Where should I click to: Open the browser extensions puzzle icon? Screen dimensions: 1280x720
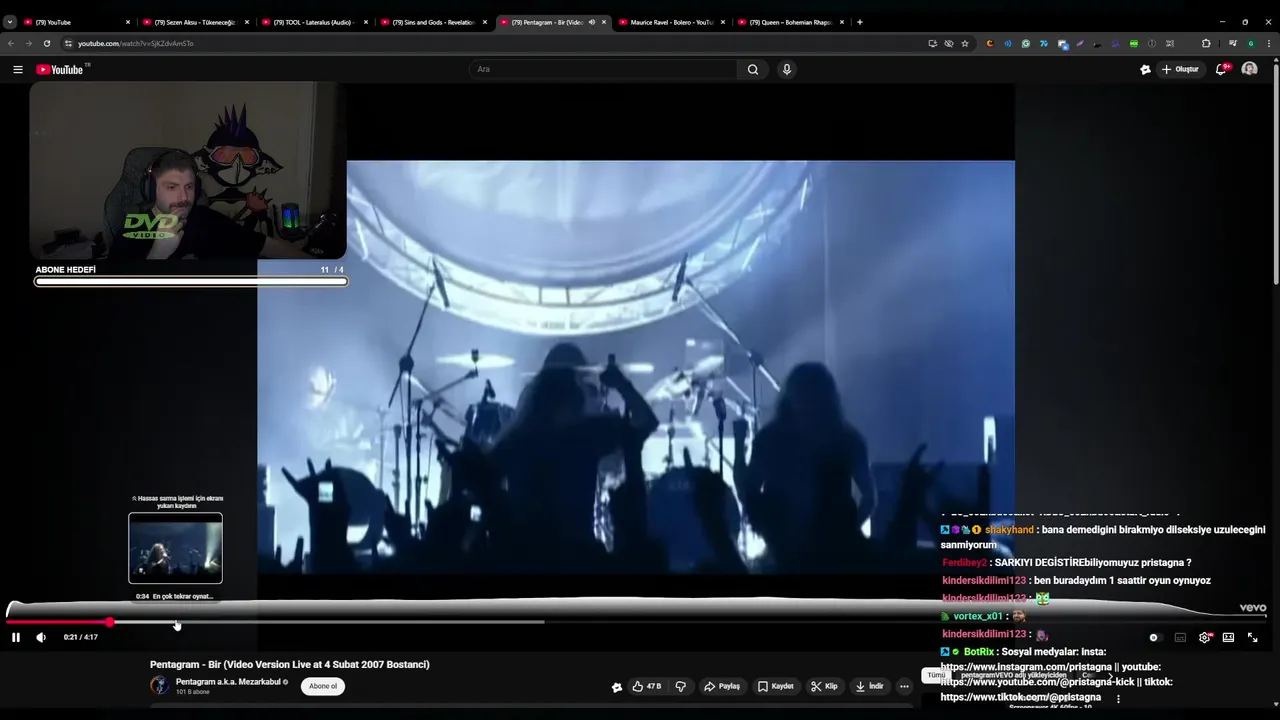point(1206,43)
